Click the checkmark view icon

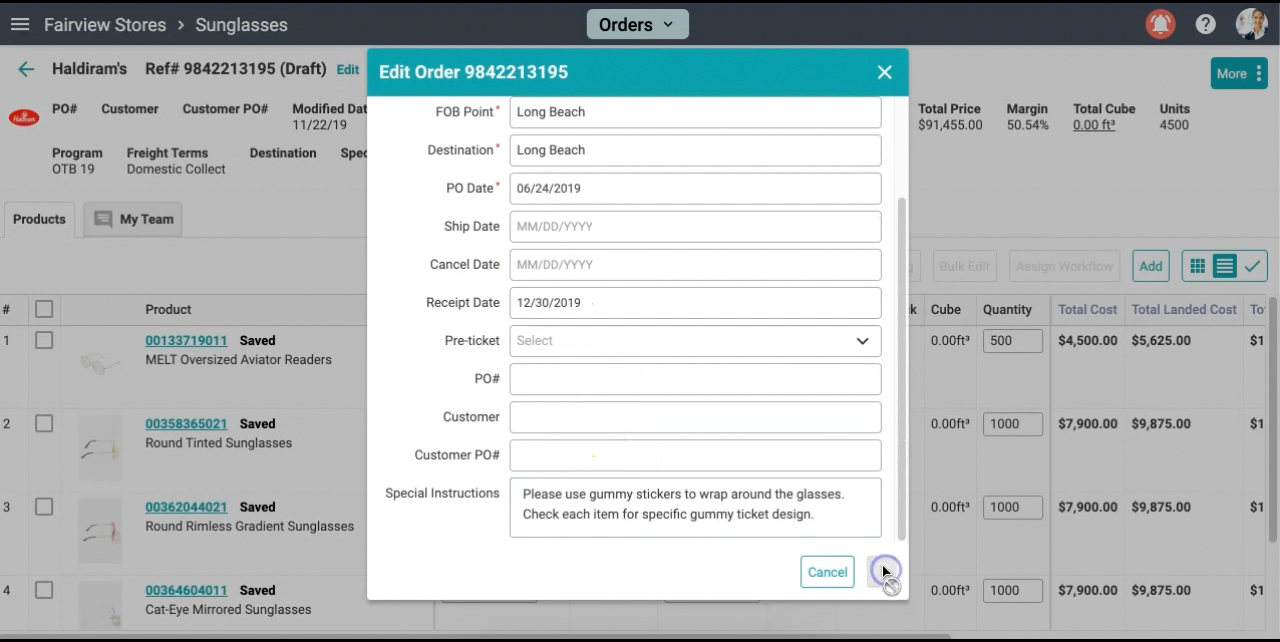tap(1252, 266)
